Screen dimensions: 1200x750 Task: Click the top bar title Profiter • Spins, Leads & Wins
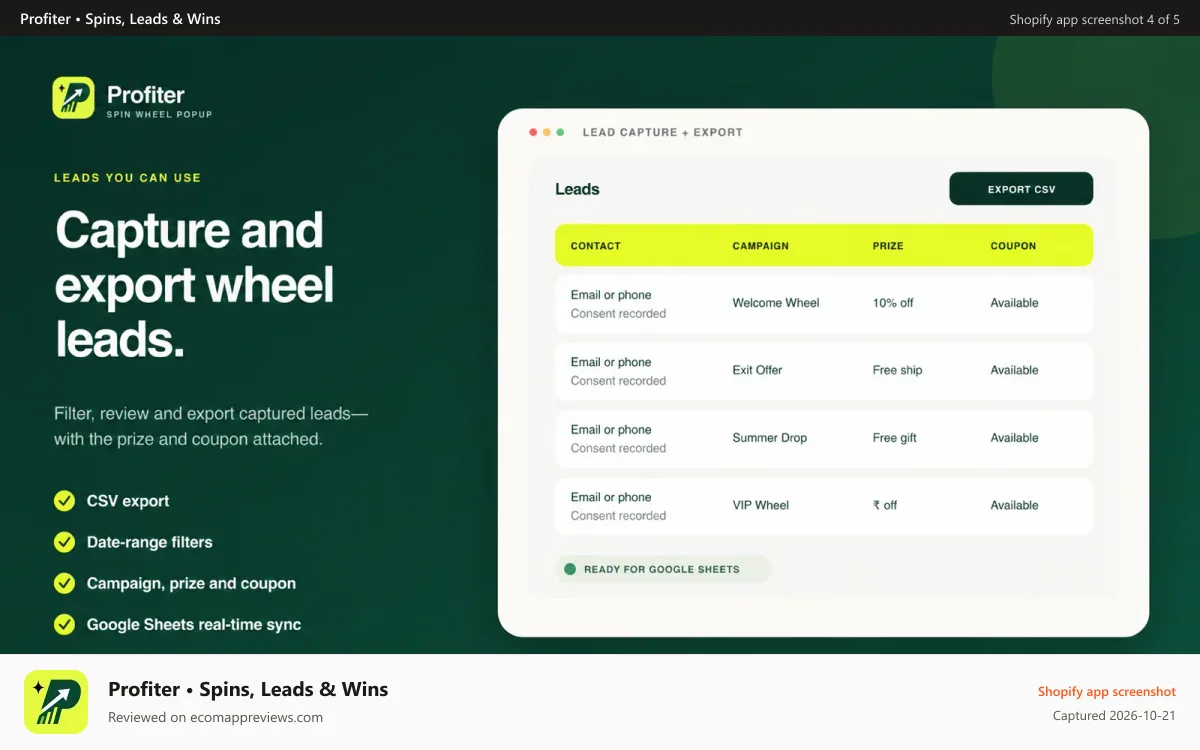click(x=120, y=19)
